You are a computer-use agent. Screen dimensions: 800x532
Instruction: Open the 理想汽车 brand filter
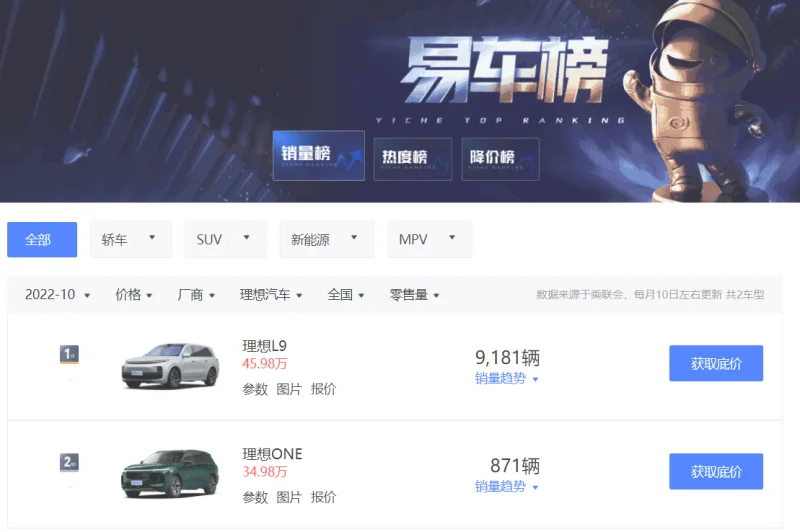tap(271, 295)
